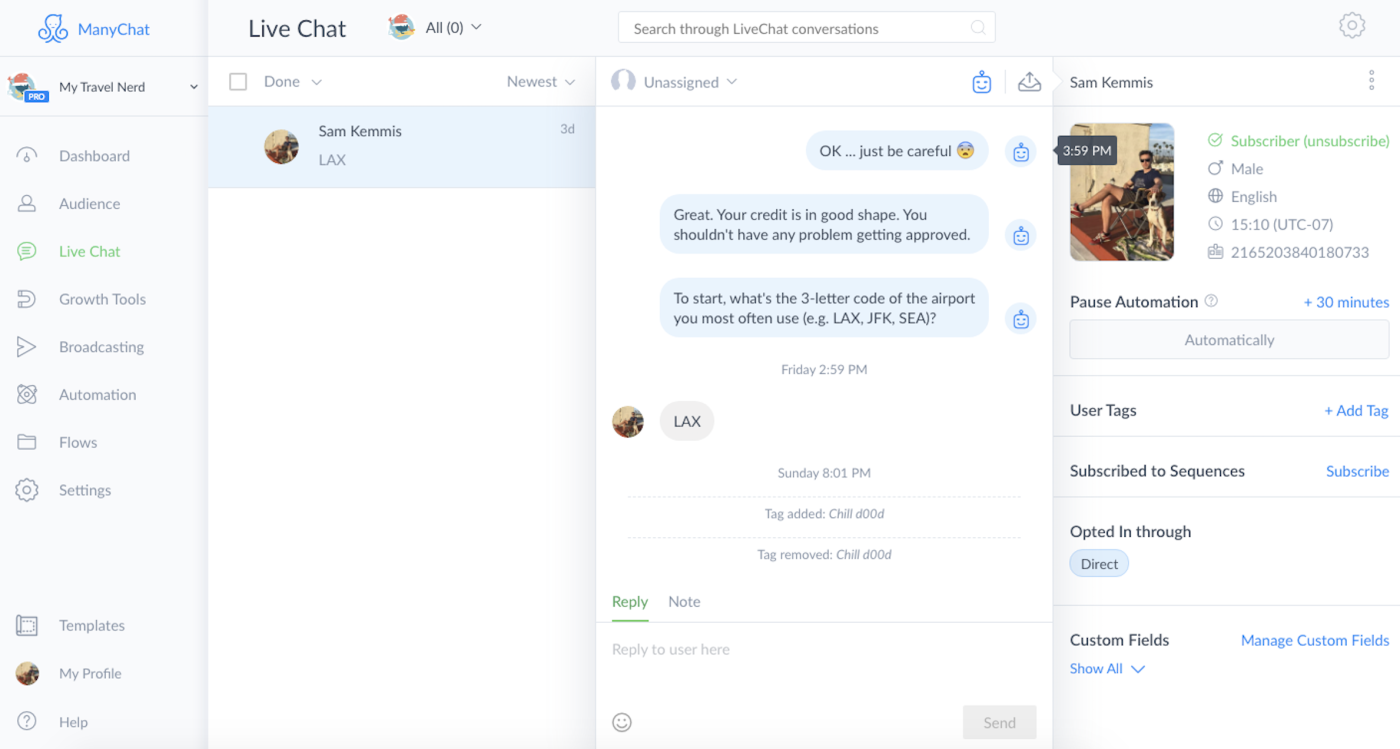
Task: Click the subscriber profile photo
Action: click(1122, 192)
